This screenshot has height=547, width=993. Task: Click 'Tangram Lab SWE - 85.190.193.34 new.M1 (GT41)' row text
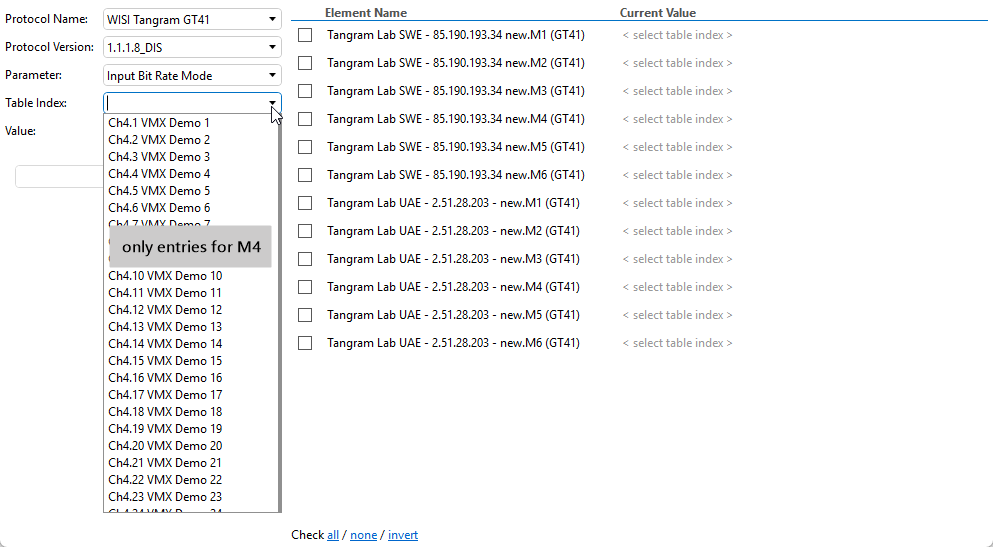pyautogui.click(x=456, y=35)
